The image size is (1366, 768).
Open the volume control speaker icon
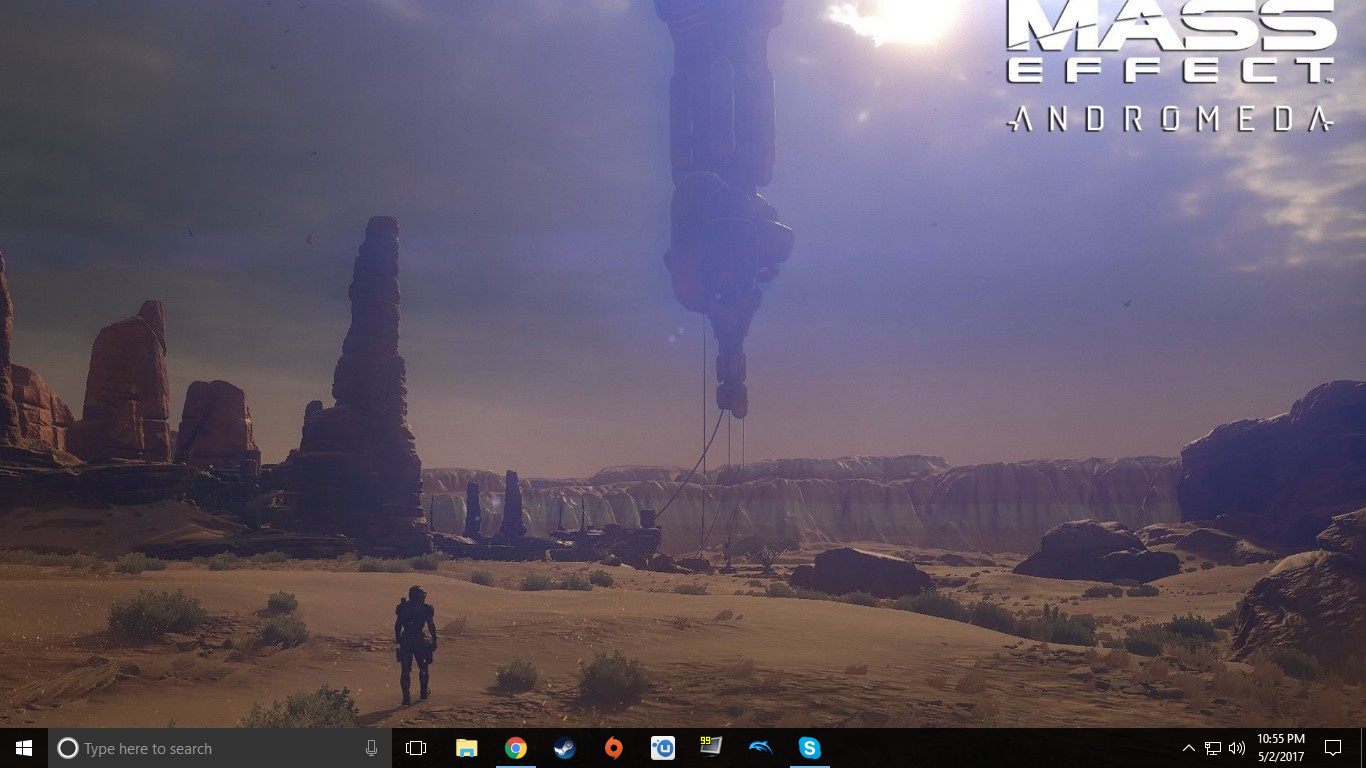pos(1237,748)
